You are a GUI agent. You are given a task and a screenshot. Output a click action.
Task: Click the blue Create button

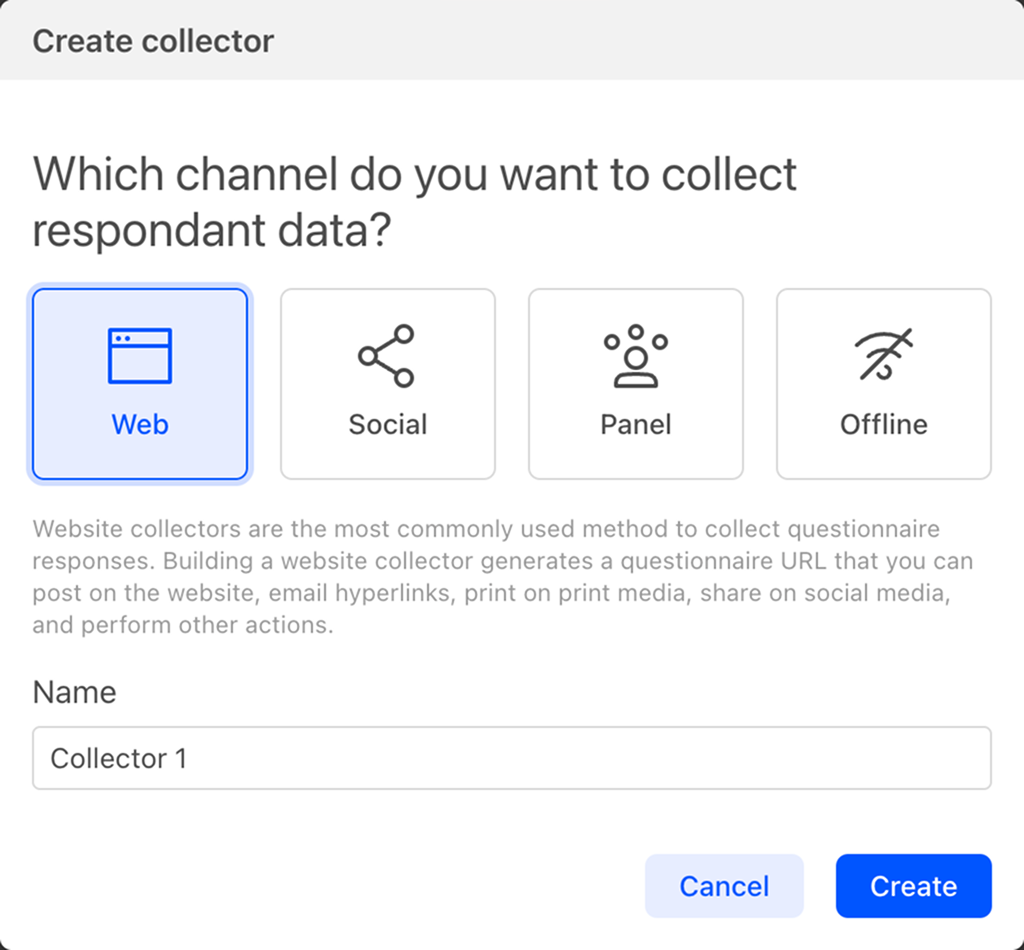914,886
